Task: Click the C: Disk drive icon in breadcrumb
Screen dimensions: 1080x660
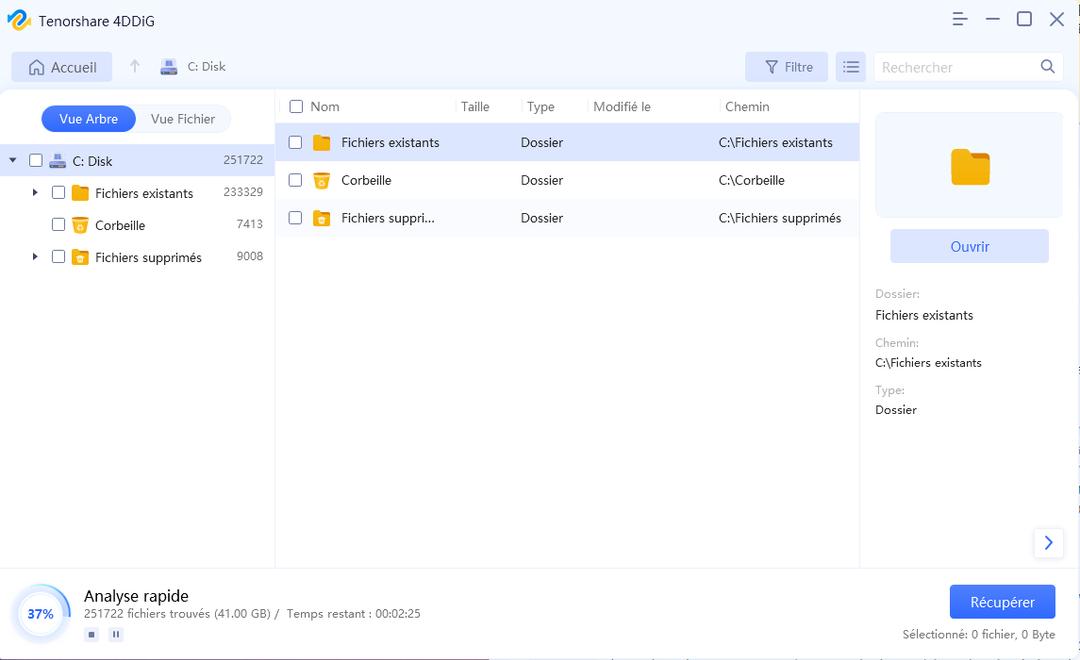Action: (169, 67)
